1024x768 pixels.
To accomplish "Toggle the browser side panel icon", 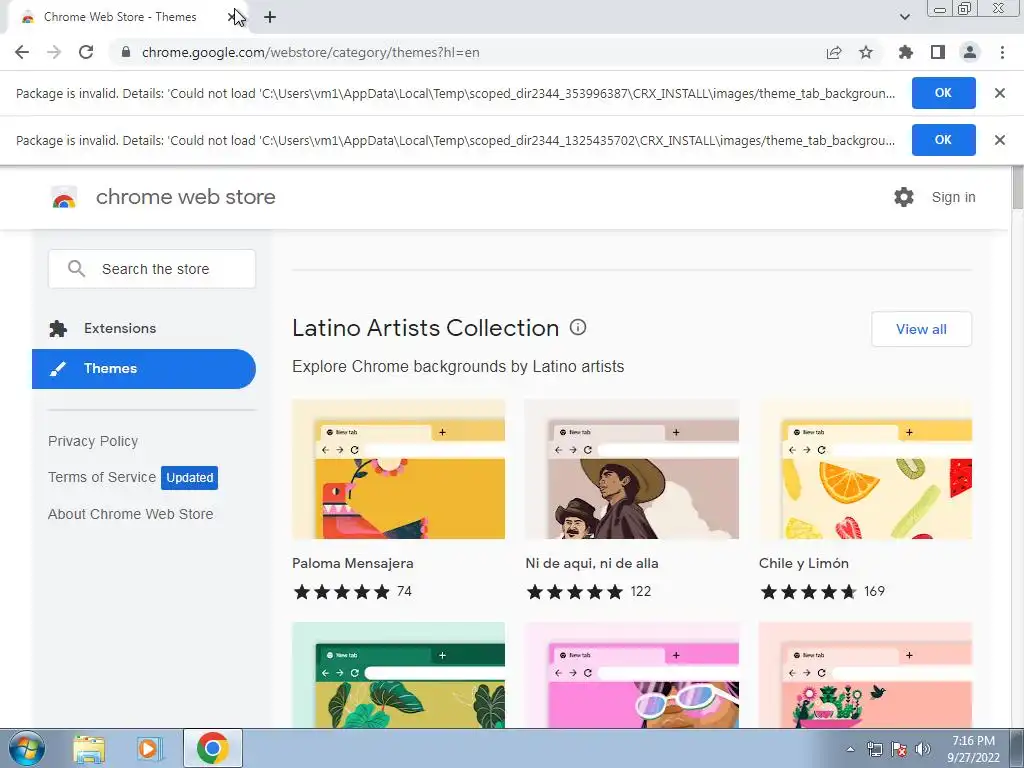I will click(x=938, y=52).
